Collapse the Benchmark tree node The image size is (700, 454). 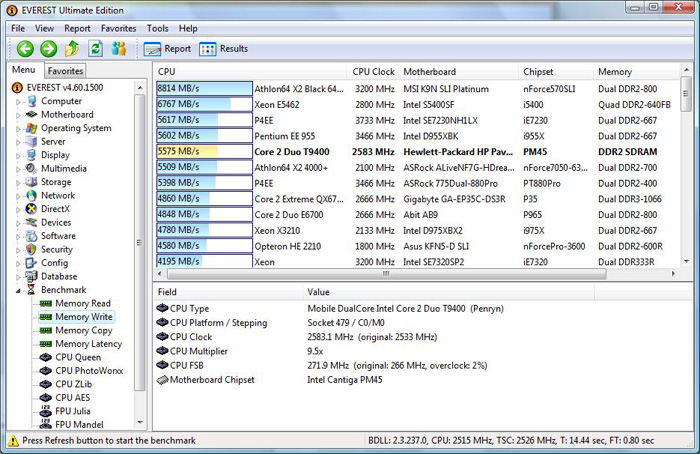(18, 291)
